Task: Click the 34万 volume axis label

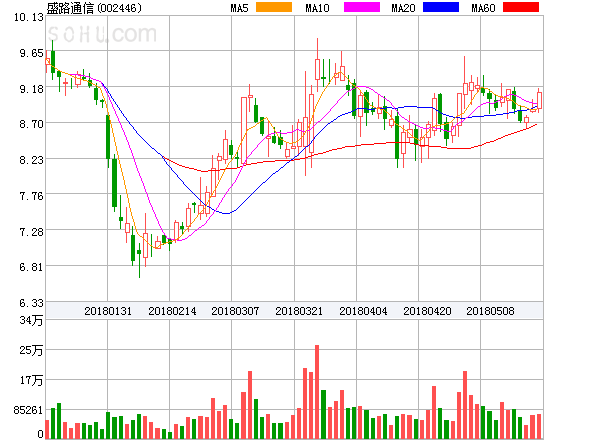Action: pos(31,320)
